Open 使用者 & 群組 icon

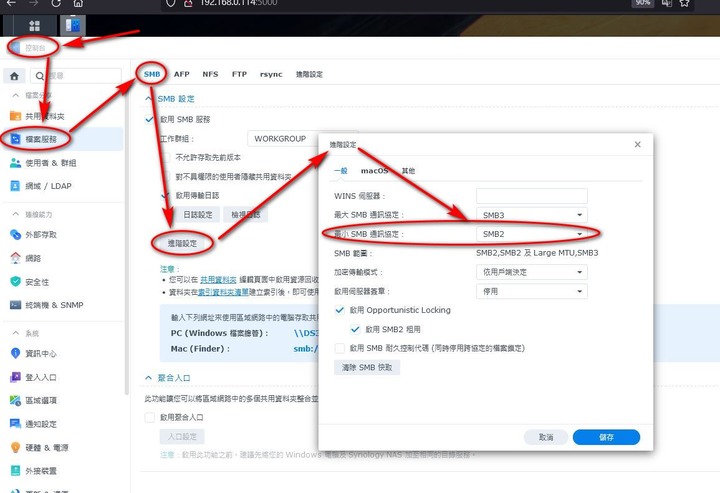(x=15, y=162)
